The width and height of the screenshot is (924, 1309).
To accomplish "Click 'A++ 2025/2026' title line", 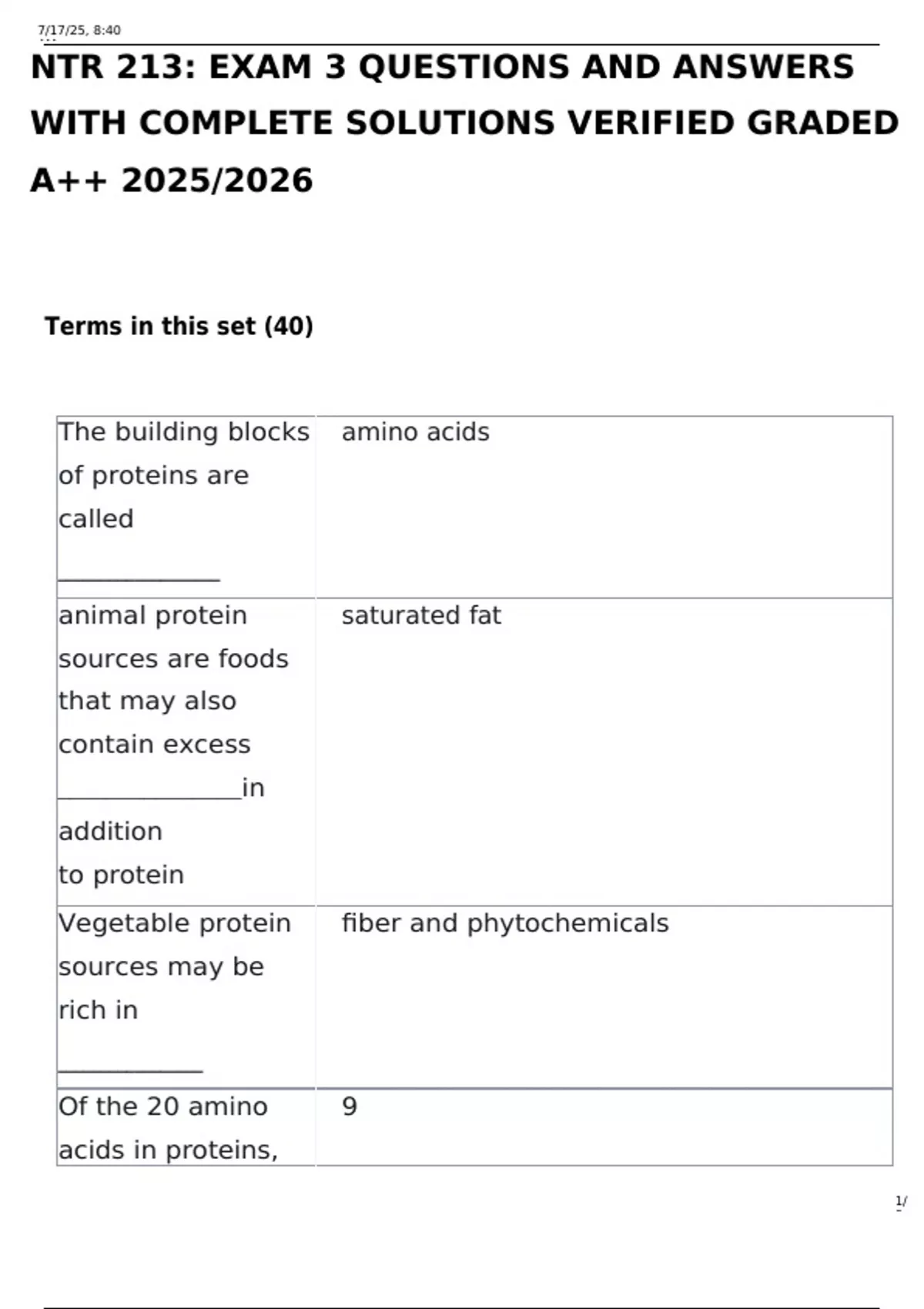I will click(x=172, y=180).
